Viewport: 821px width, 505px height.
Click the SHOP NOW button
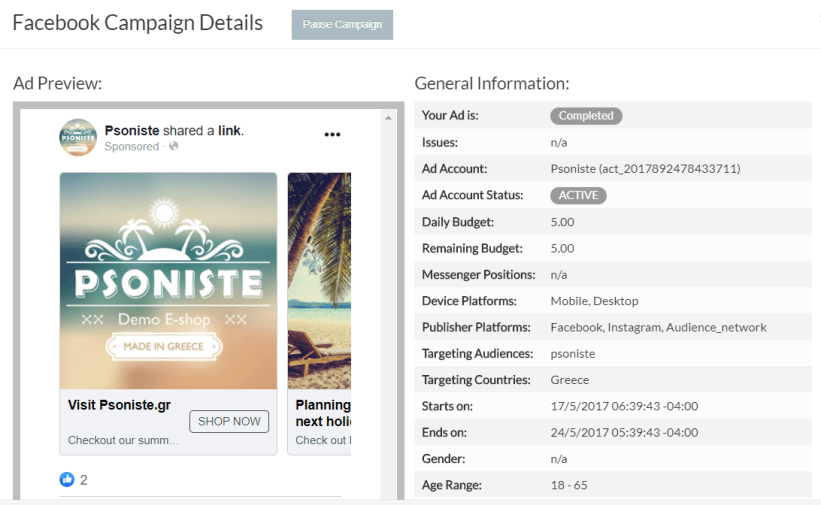229,421
